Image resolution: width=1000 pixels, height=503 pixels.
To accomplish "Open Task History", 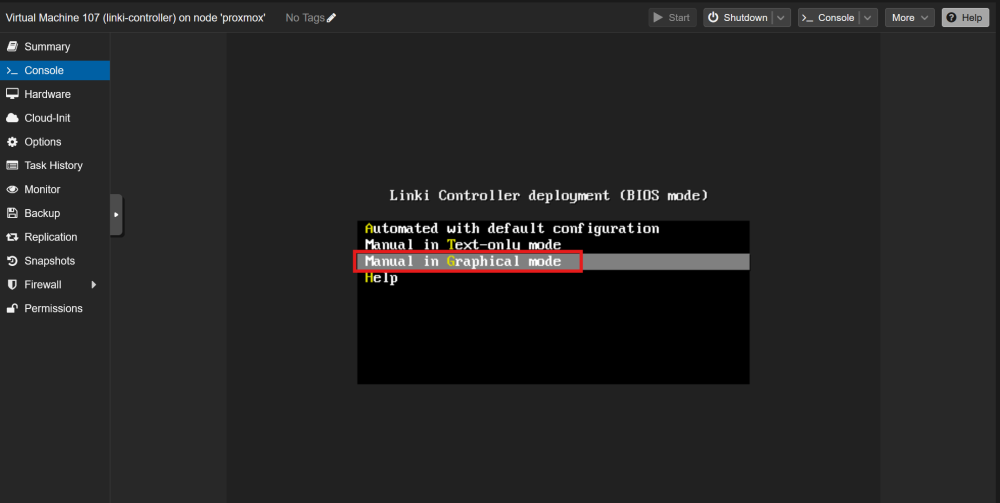I will click(x=55, y=165).
